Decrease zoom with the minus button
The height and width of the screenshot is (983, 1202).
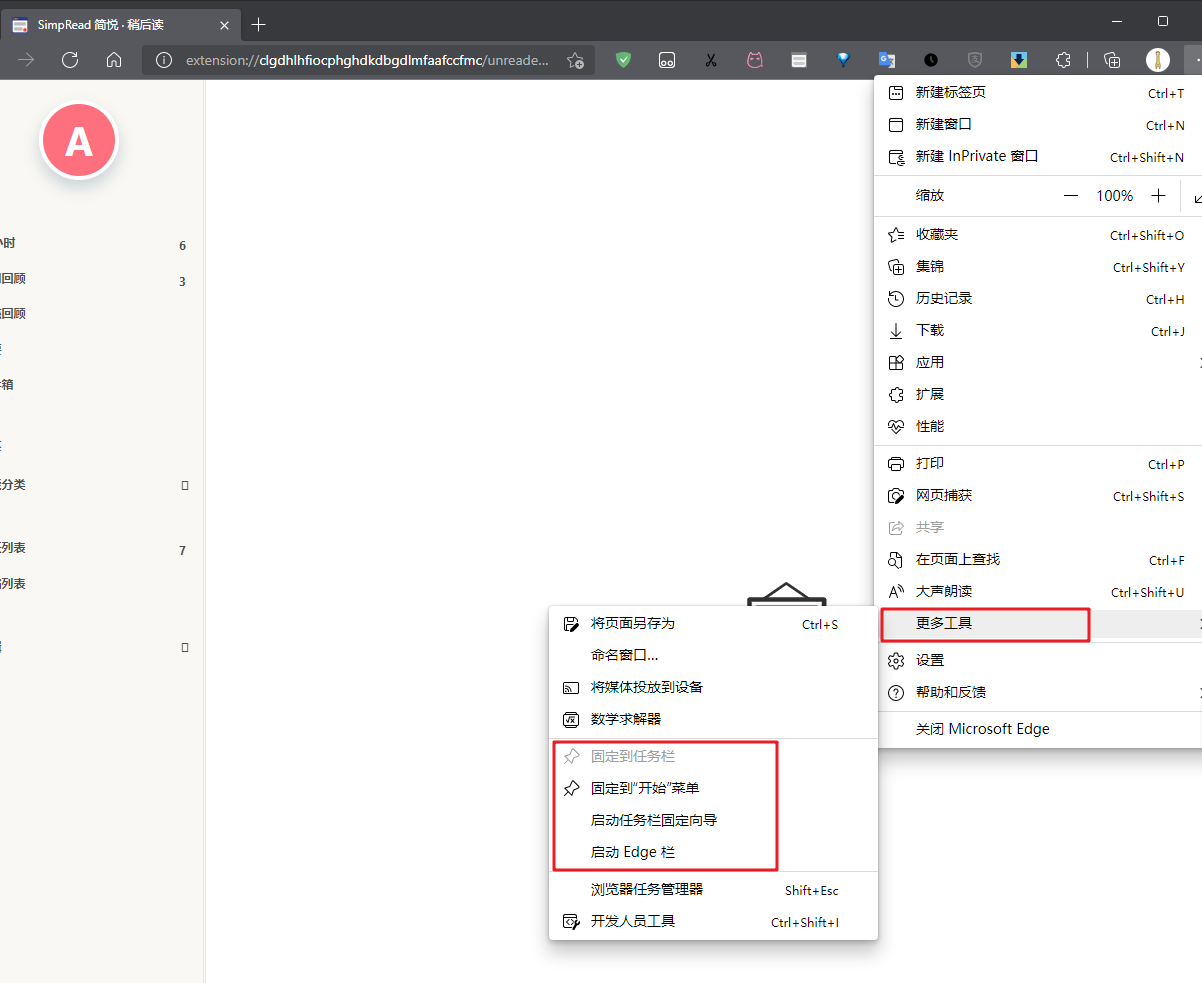[1071, 196]
